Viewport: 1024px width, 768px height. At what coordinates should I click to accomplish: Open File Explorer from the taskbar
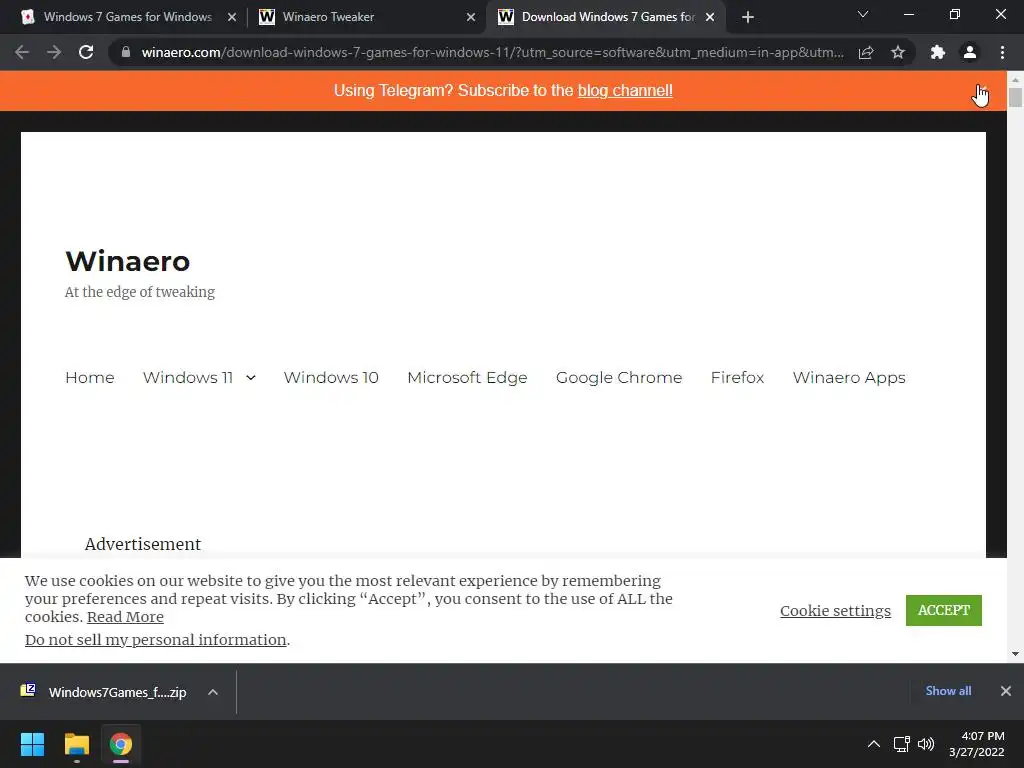coord(76,744)
